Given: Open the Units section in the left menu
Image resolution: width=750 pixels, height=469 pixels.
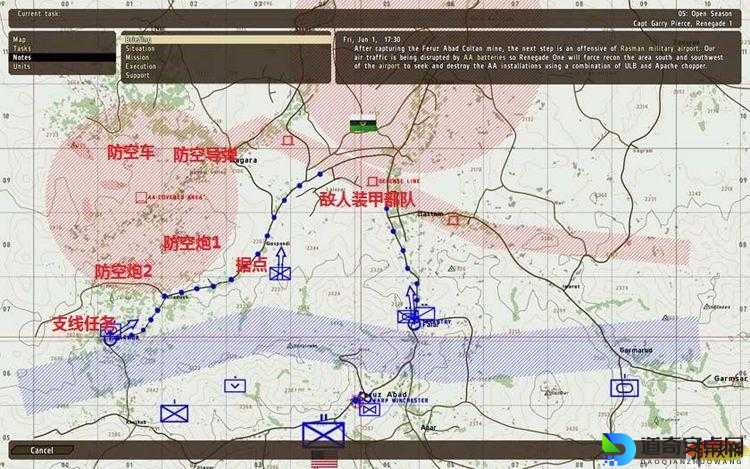Looking at the screenshot, I should (62, 66).
